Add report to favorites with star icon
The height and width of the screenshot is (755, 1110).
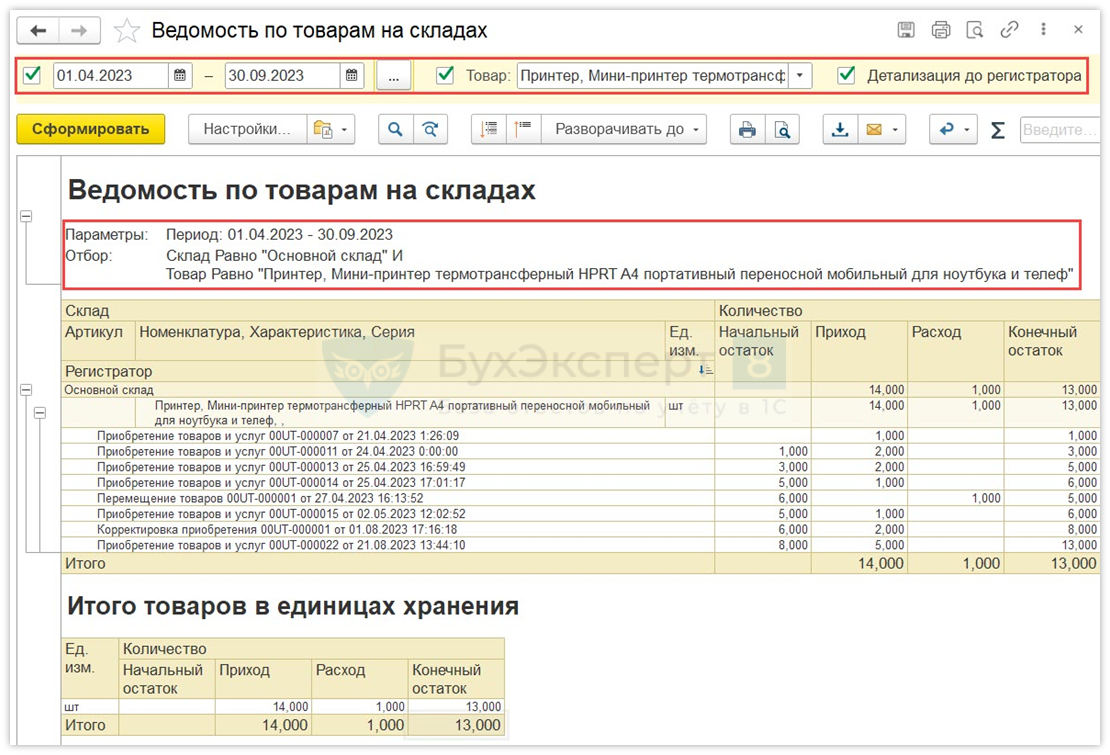[x=127, y=31]
